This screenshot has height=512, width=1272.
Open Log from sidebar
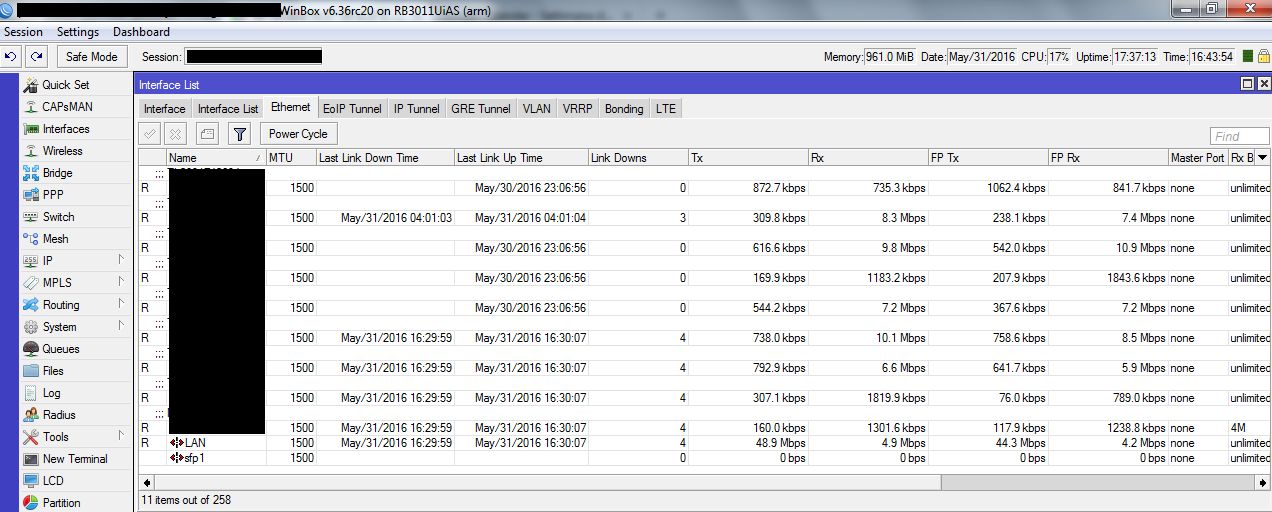51,393
